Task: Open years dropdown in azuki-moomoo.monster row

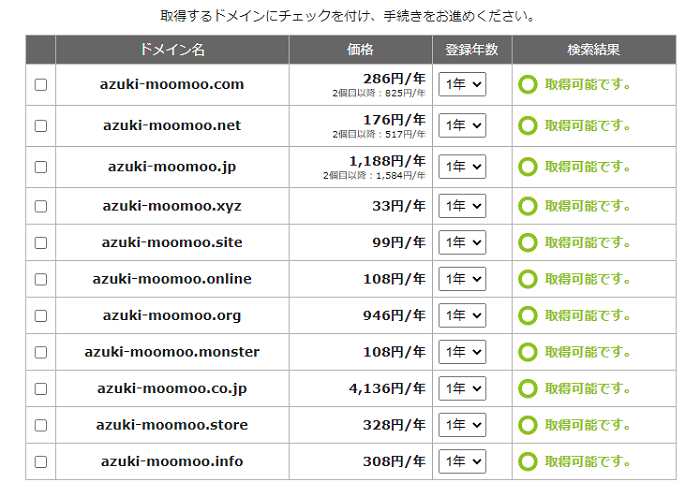Action: click(462, 352)
